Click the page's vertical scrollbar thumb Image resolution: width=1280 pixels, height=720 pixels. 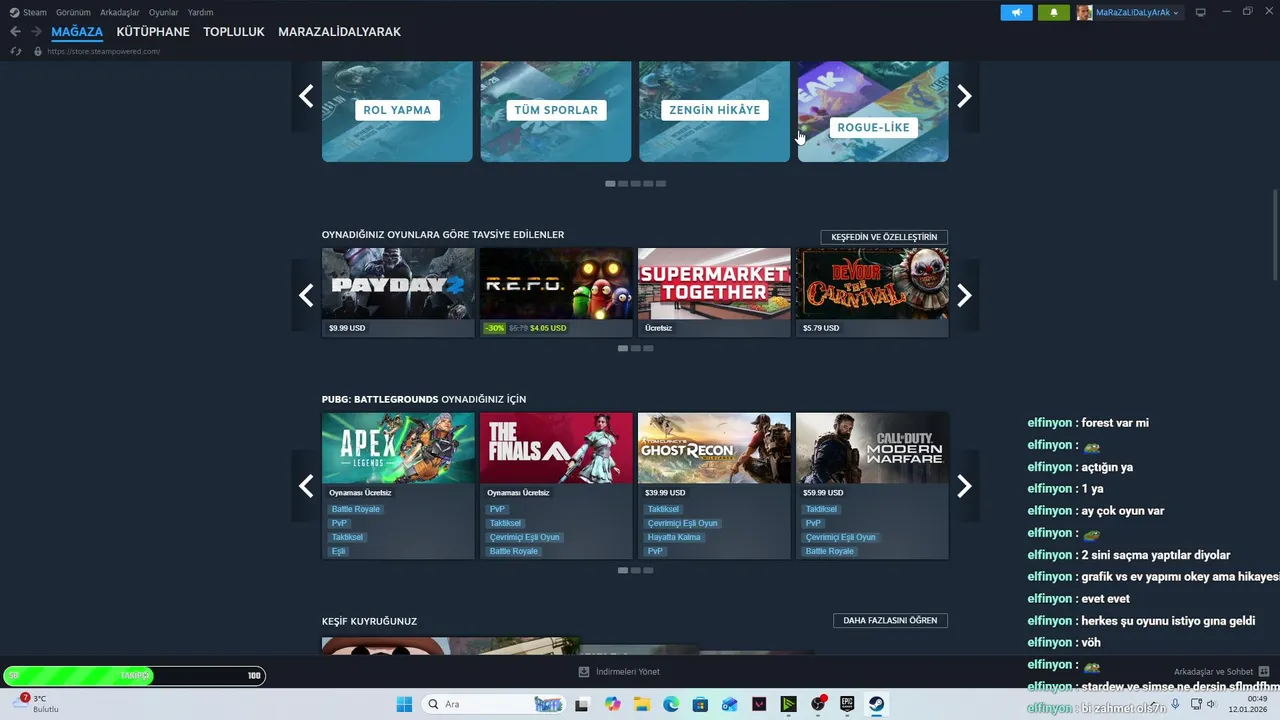1275,235
